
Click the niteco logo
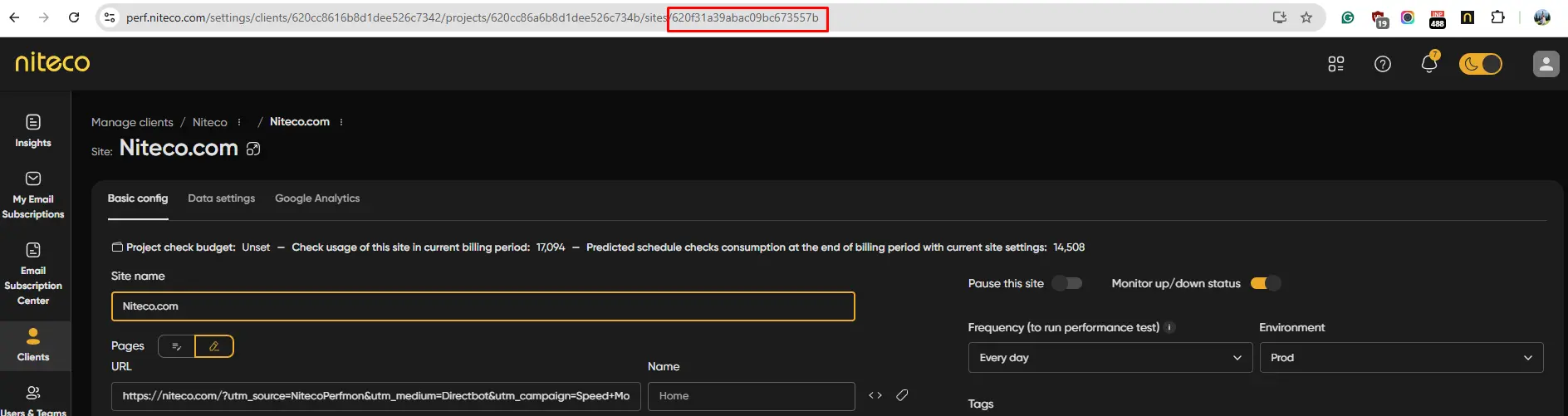click(52, 62)
